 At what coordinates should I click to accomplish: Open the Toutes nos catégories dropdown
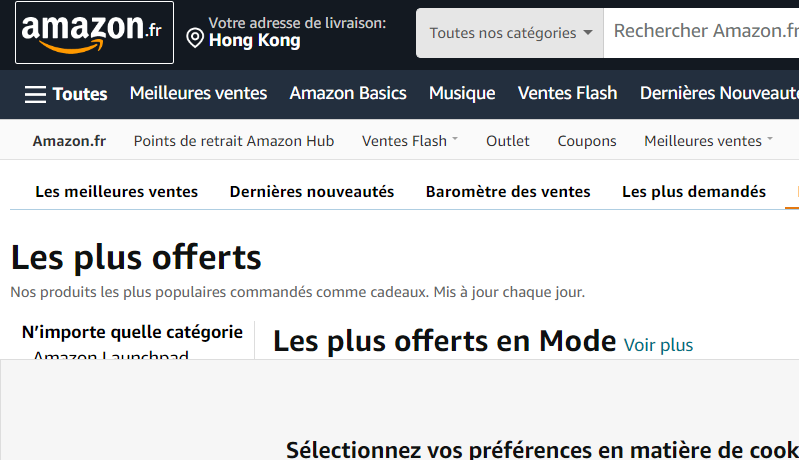click(x=510, y=33)
